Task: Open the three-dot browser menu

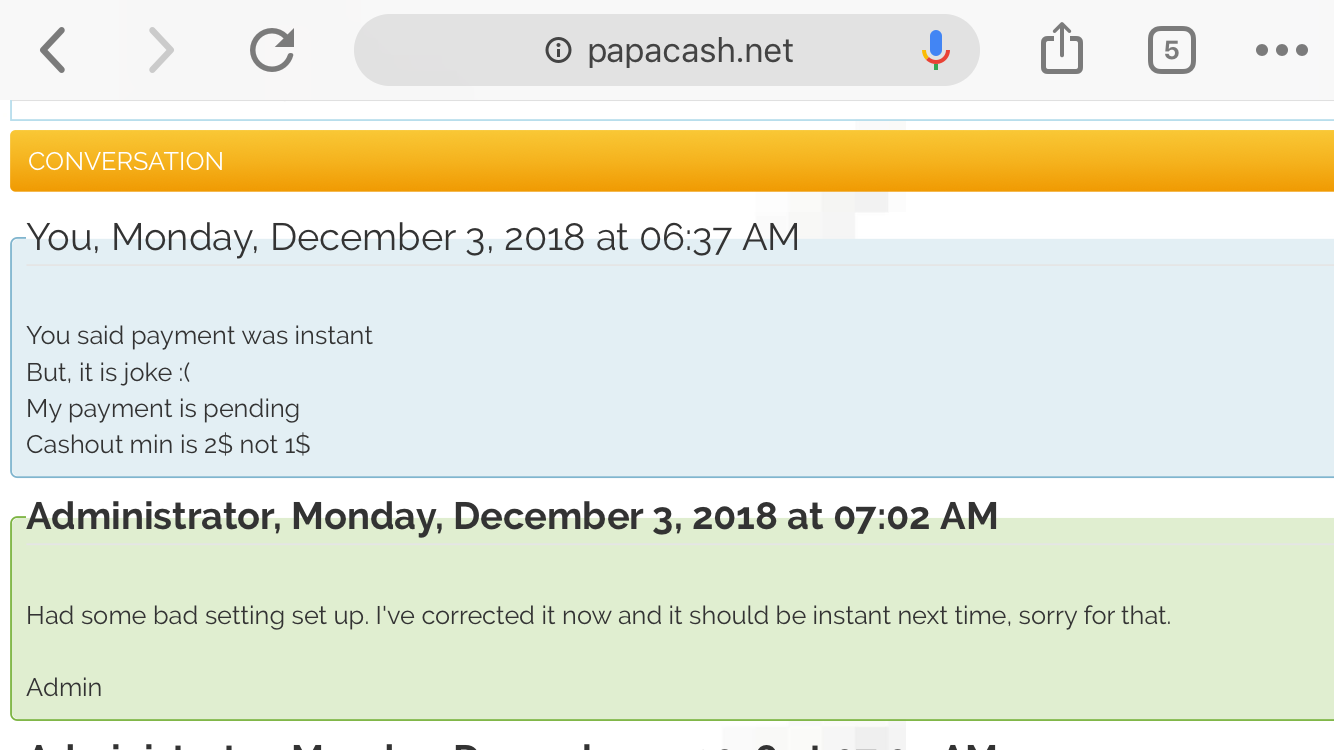Action: click(1281, 50)
